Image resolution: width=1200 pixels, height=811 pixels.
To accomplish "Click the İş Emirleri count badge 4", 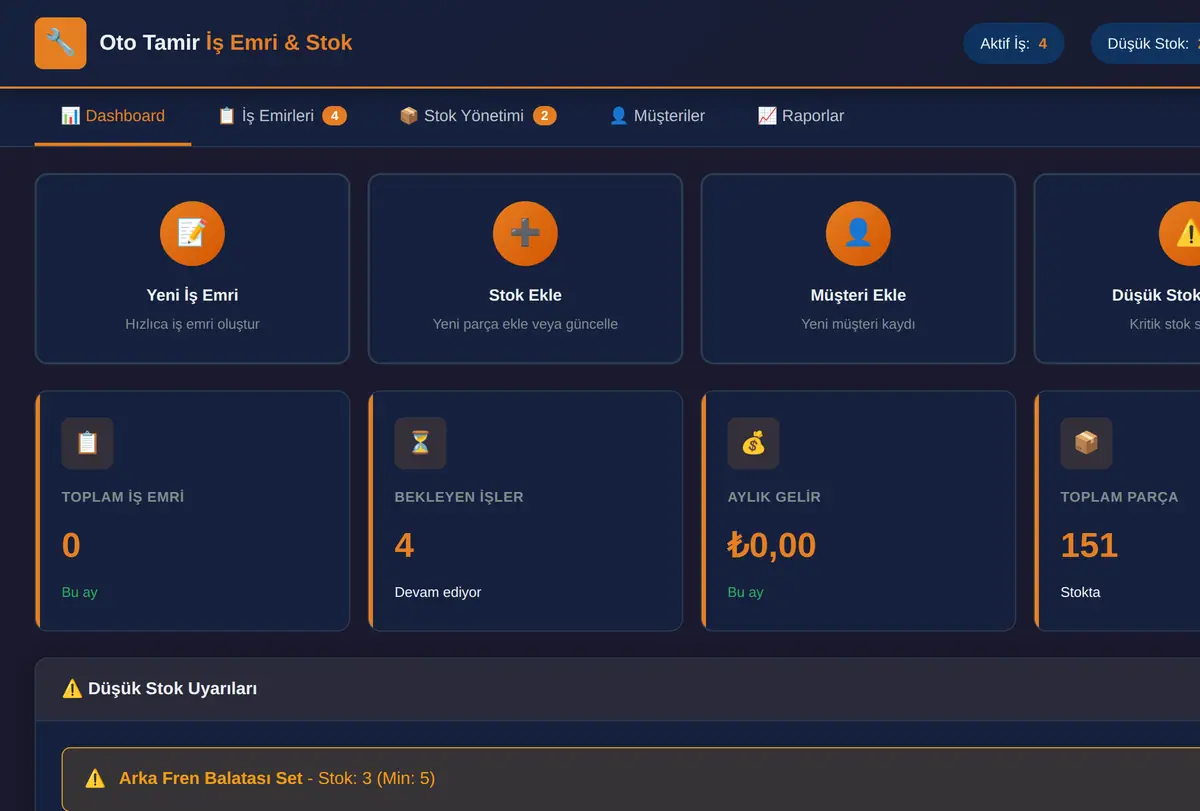I will (x=334, y=116).
